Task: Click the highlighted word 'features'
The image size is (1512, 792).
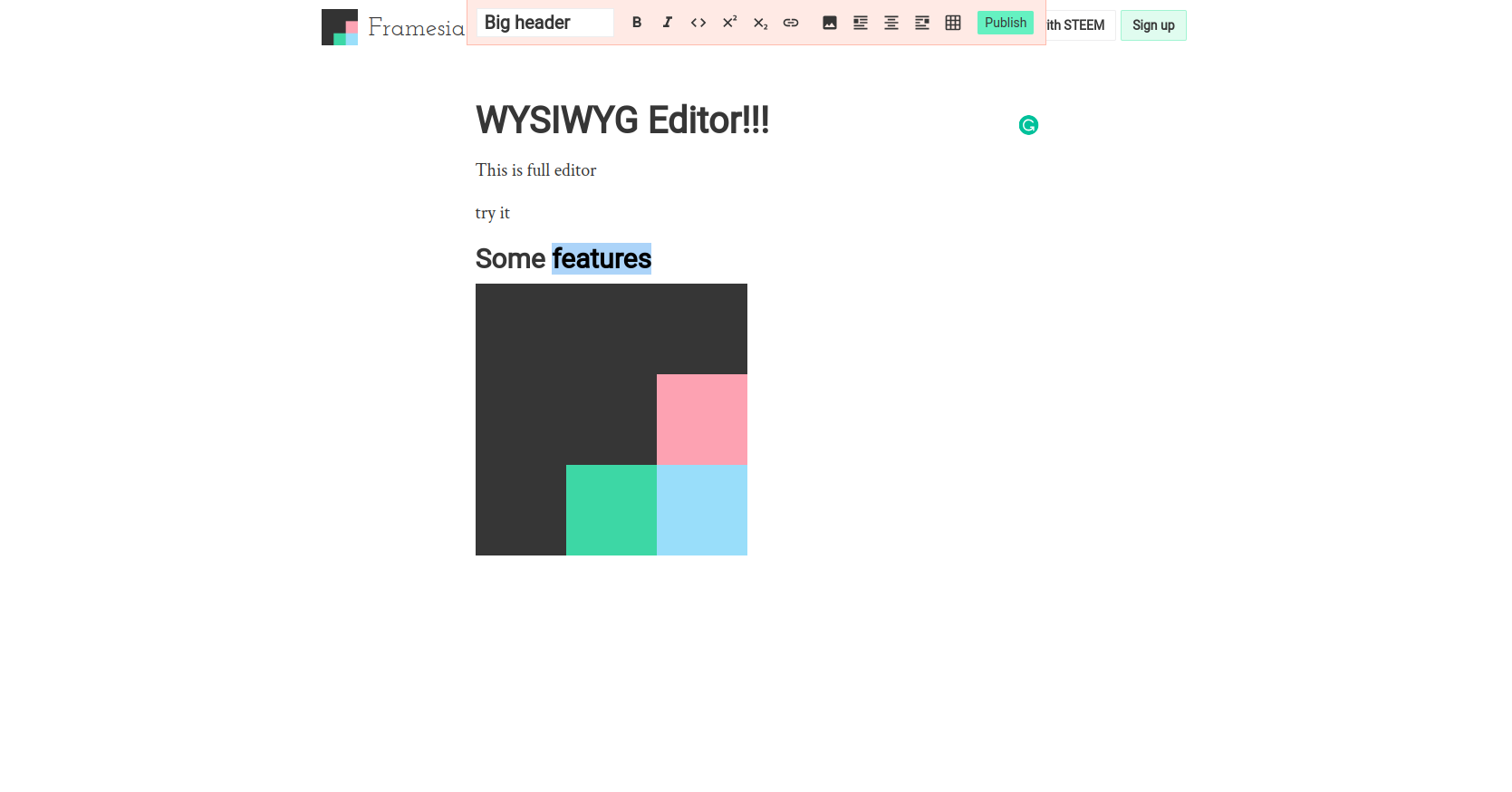Action: click(x=602, y=258)
